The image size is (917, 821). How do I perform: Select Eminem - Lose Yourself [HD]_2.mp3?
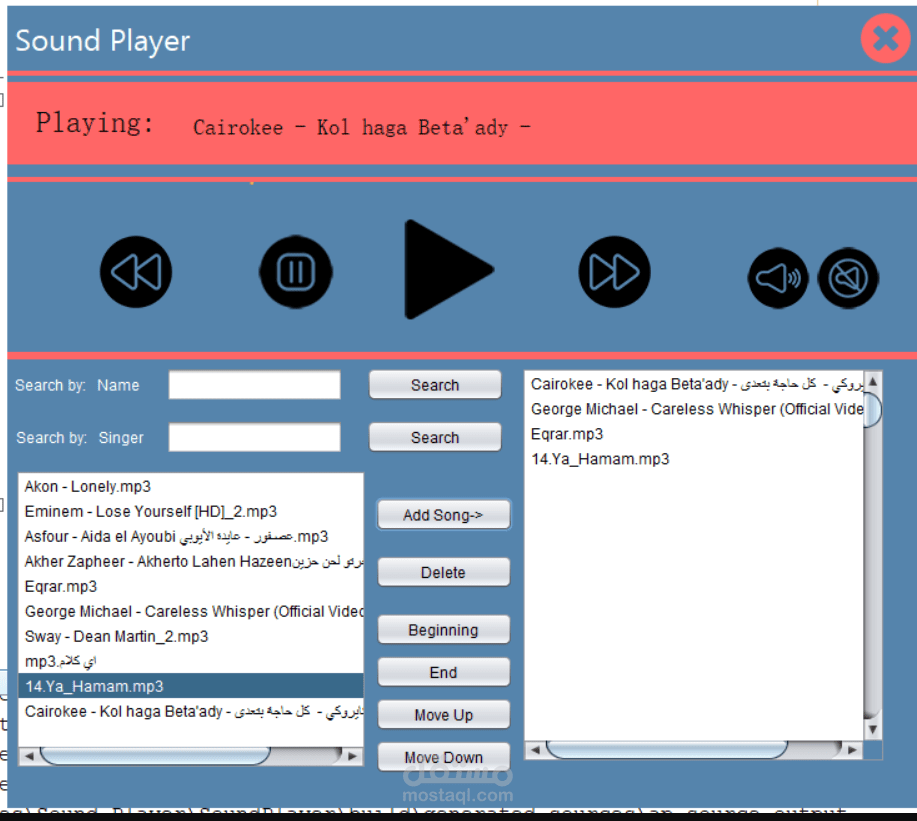(x=191, y=512)
